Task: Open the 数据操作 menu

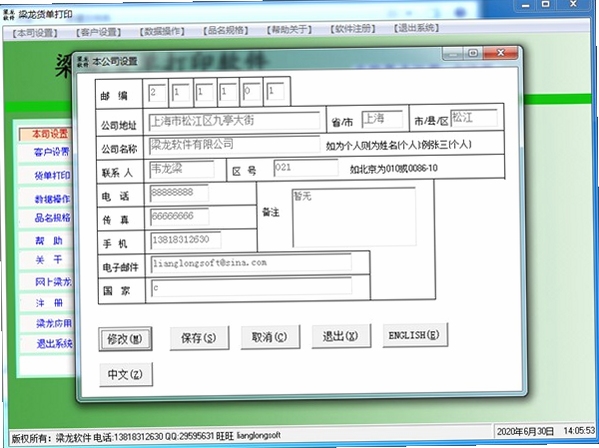Action: coord(162,31)
